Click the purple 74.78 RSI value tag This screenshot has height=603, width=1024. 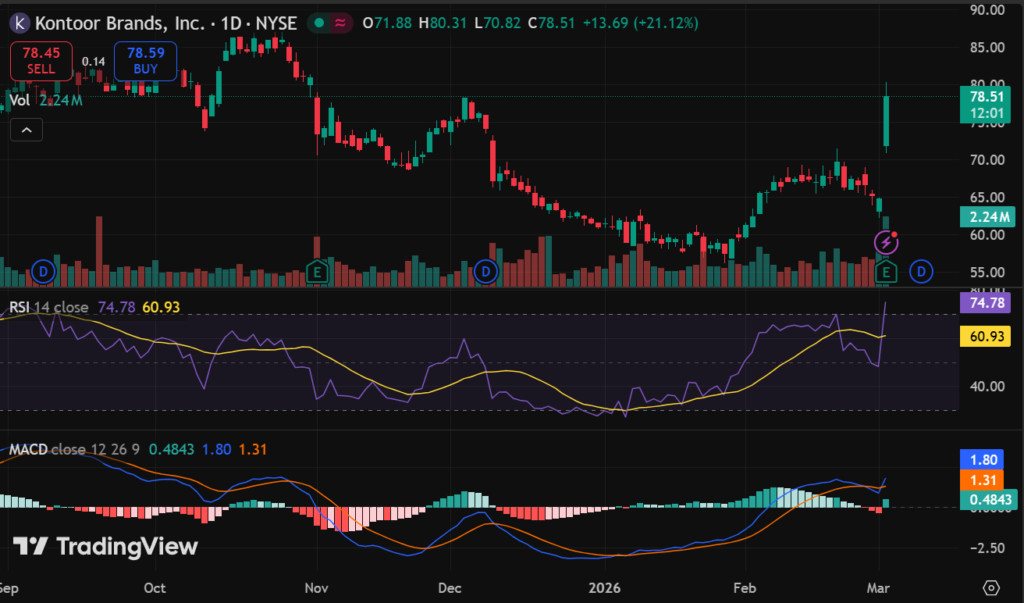coord(985,302)
